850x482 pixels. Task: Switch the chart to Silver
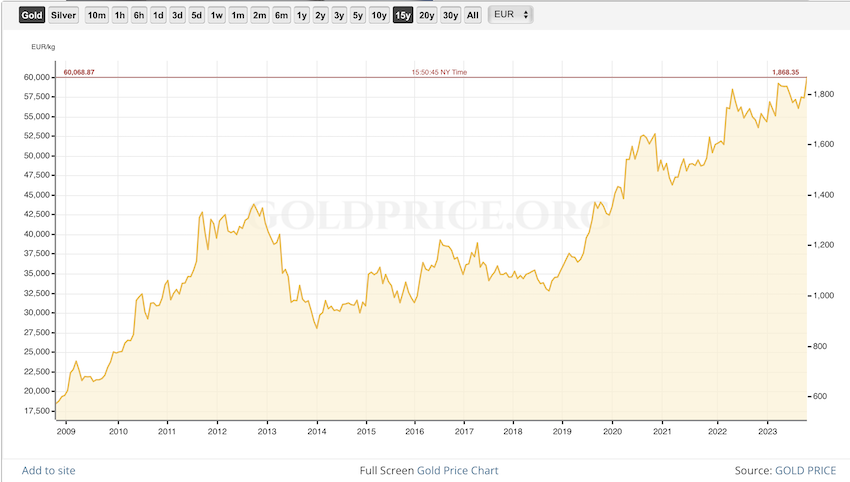tap(63, 15)
